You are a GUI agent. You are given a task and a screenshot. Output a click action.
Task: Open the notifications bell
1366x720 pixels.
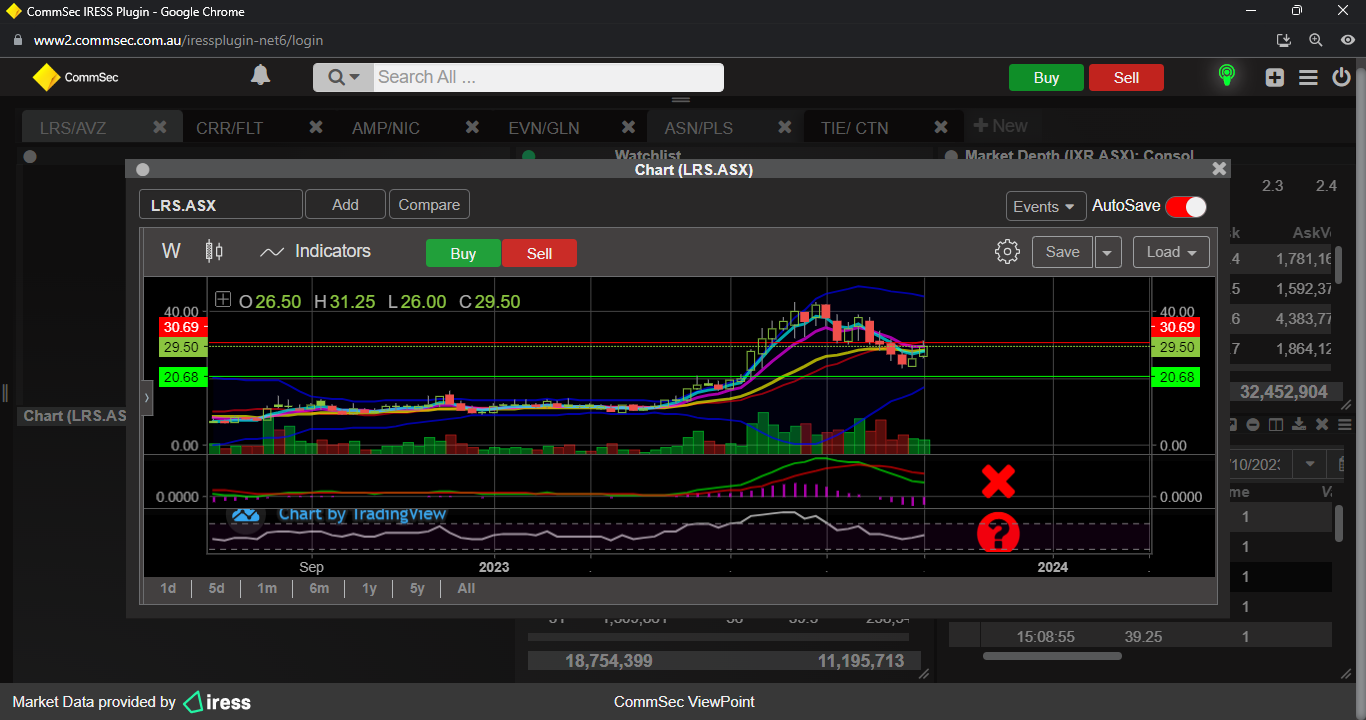[x=260, y=76]
